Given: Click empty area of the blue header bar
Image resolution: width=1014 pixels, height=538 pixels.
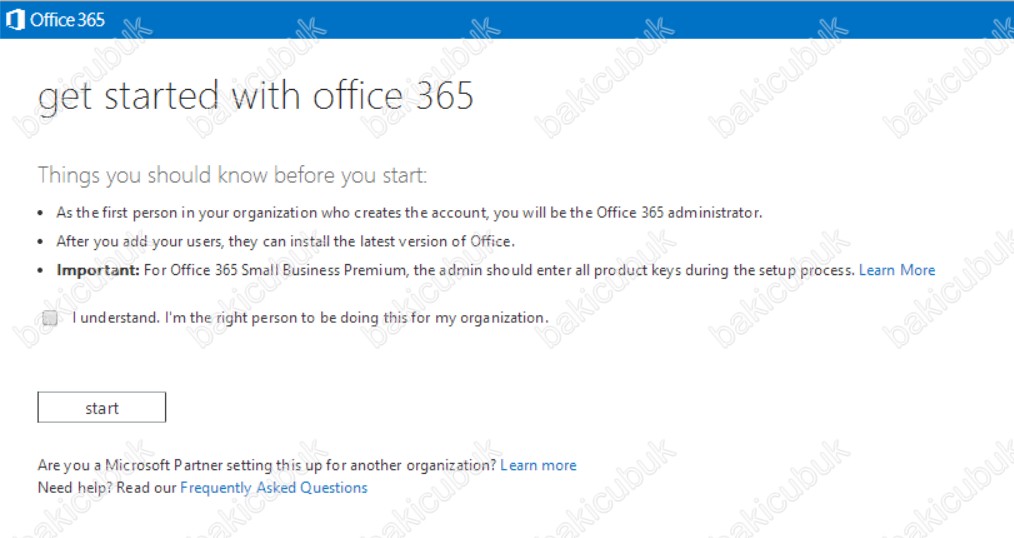Looking at the screenshot, I should pyautogui.click(x=556, y=19).
